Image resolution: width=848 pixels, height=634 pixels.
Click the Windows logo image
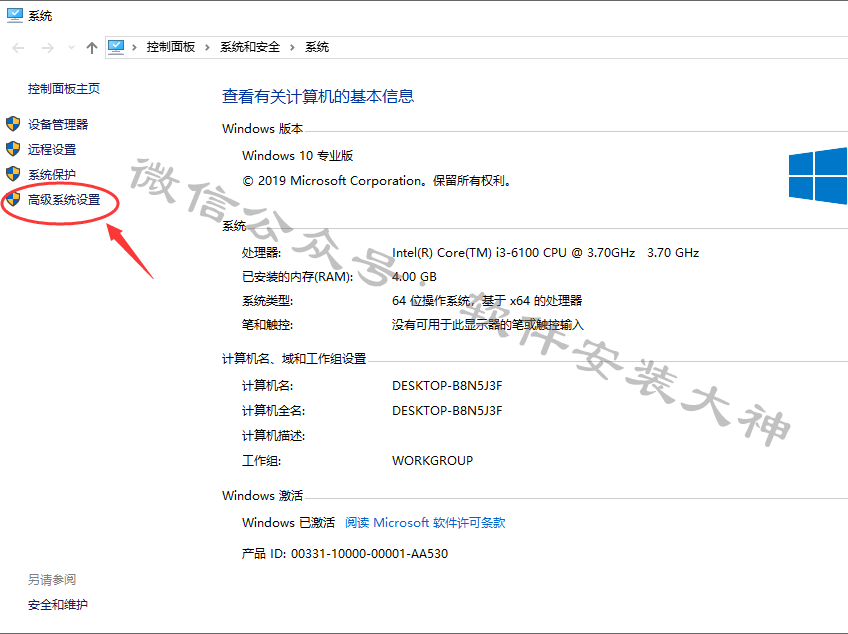coord(818,175)
